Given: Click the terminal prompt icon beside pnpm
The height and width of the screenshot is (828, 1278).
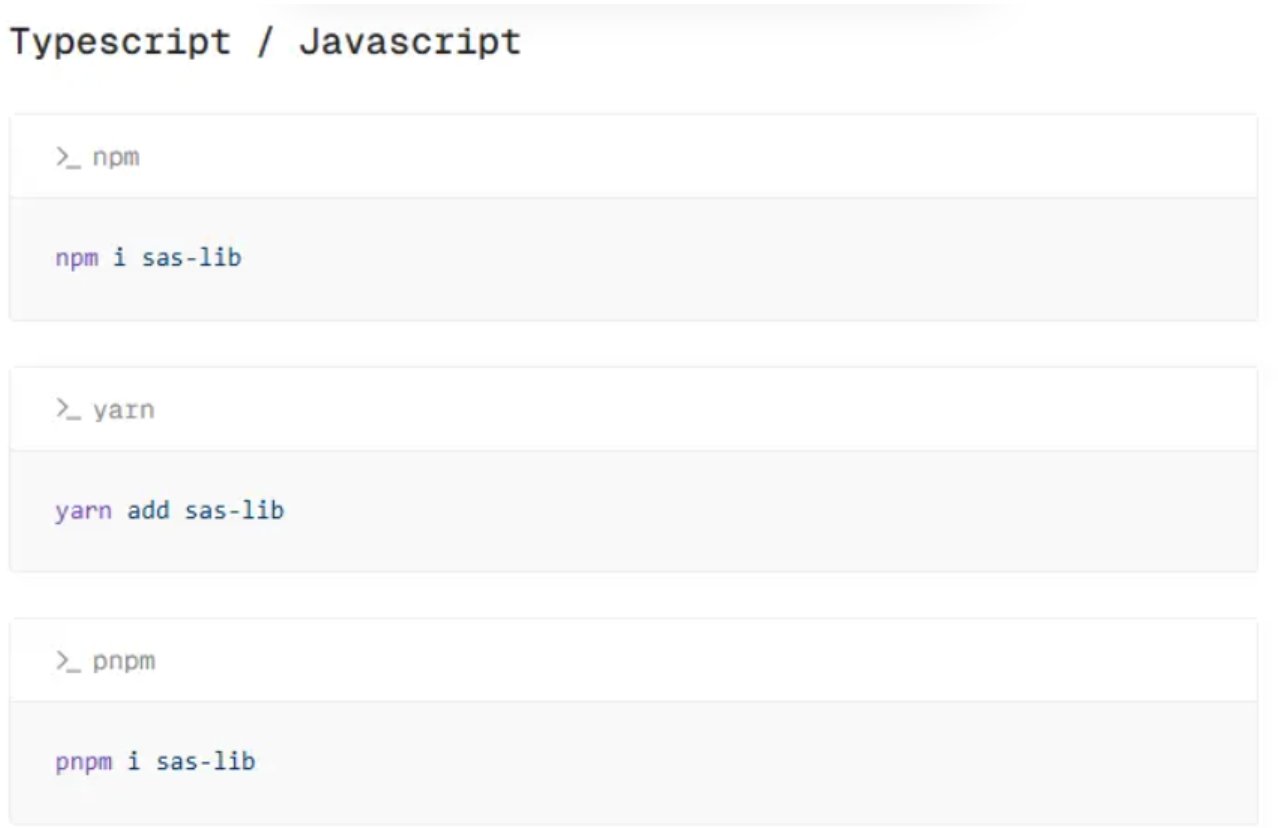Looking at the screenshot, I should [x=67, y=661].
